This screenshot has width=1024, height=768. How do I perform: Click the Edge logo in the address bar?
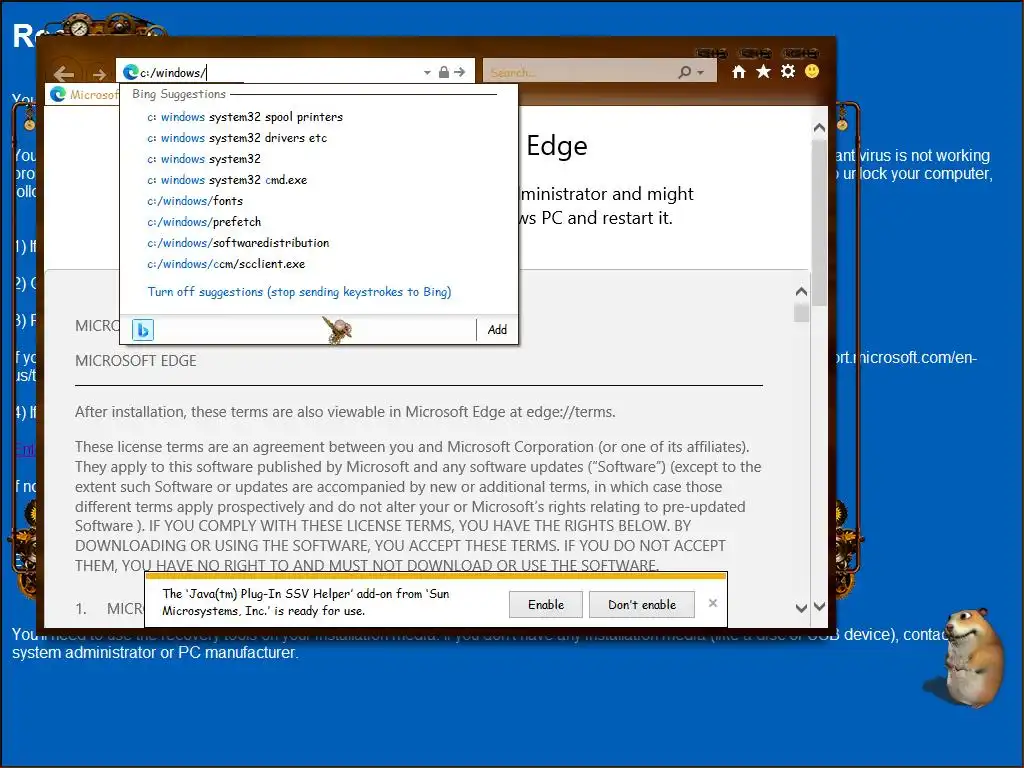(x=131, y=72)
